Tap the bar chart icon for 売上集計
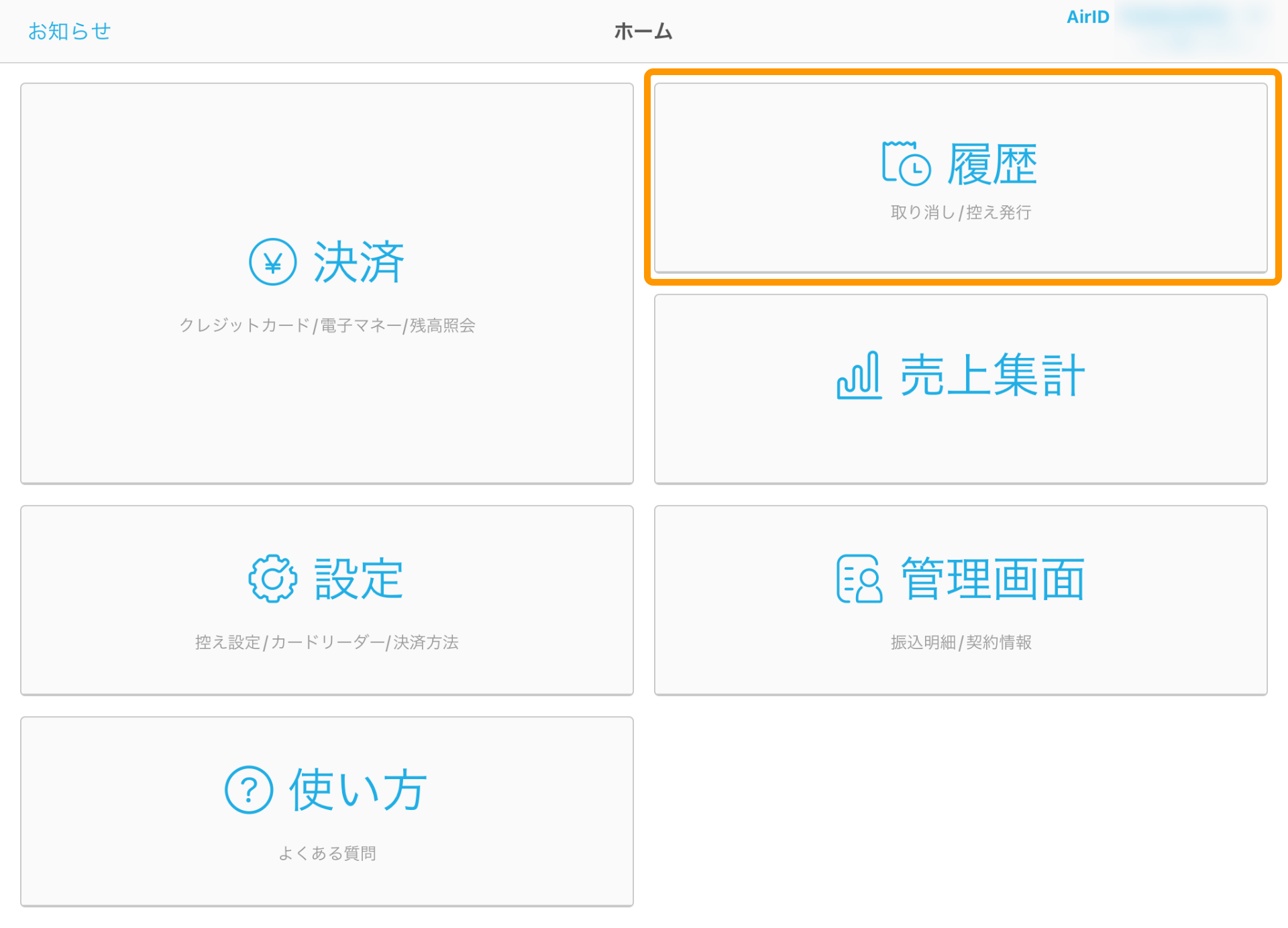 859,375
